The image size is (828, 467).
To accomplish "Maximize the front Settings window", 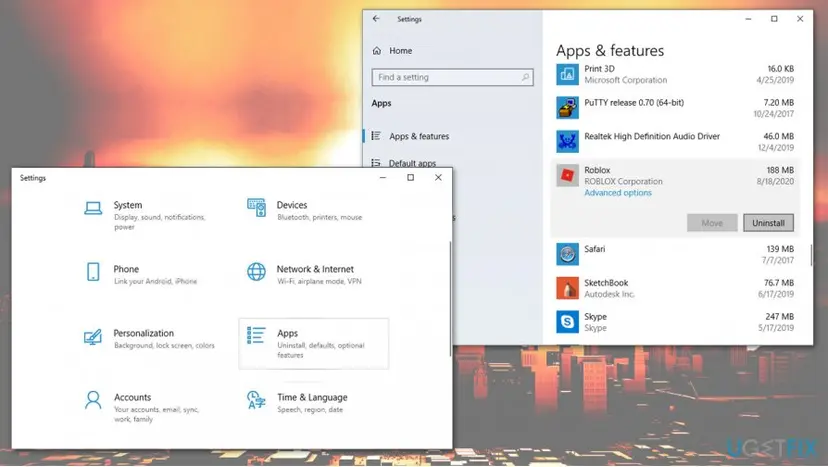I will click(410, 178).
